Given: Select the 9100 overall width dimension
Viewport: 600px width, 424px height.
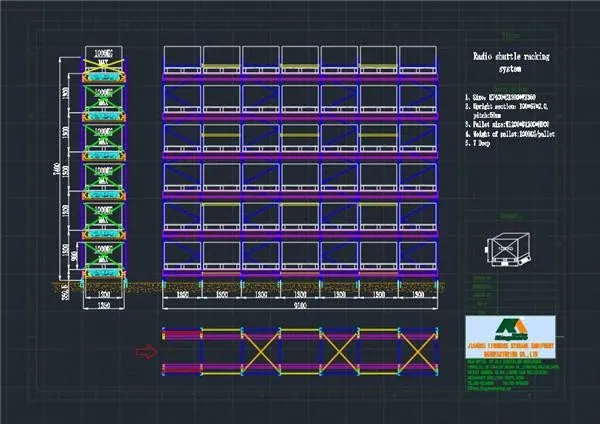Looking at the screenshot, I should click(300, 306).
